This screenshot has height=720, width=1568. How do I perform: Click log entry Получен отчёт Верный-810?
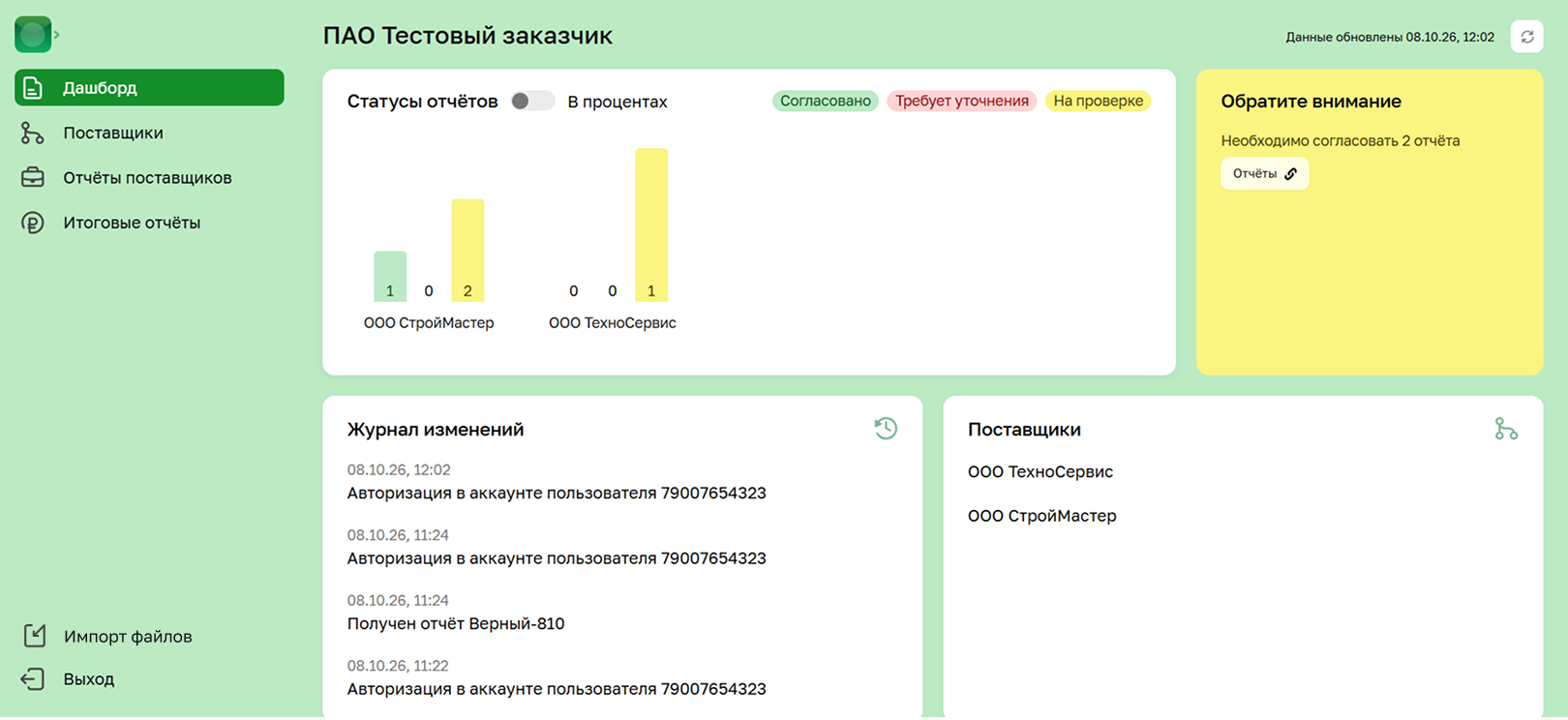pos(456,624)
